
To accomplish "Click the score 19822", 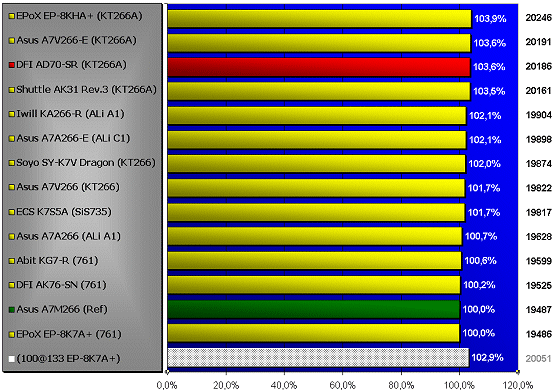I will pos(539,188).
